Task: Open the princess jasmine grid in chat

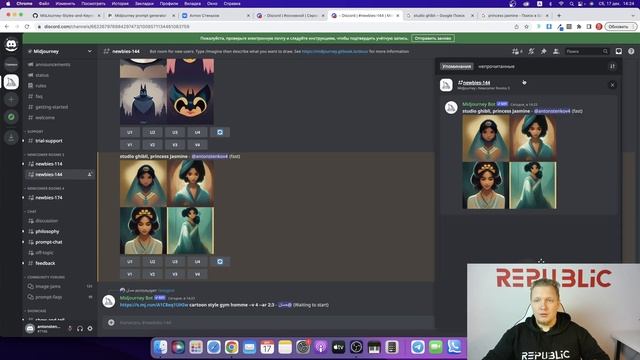Action: (x=167, y=207)
